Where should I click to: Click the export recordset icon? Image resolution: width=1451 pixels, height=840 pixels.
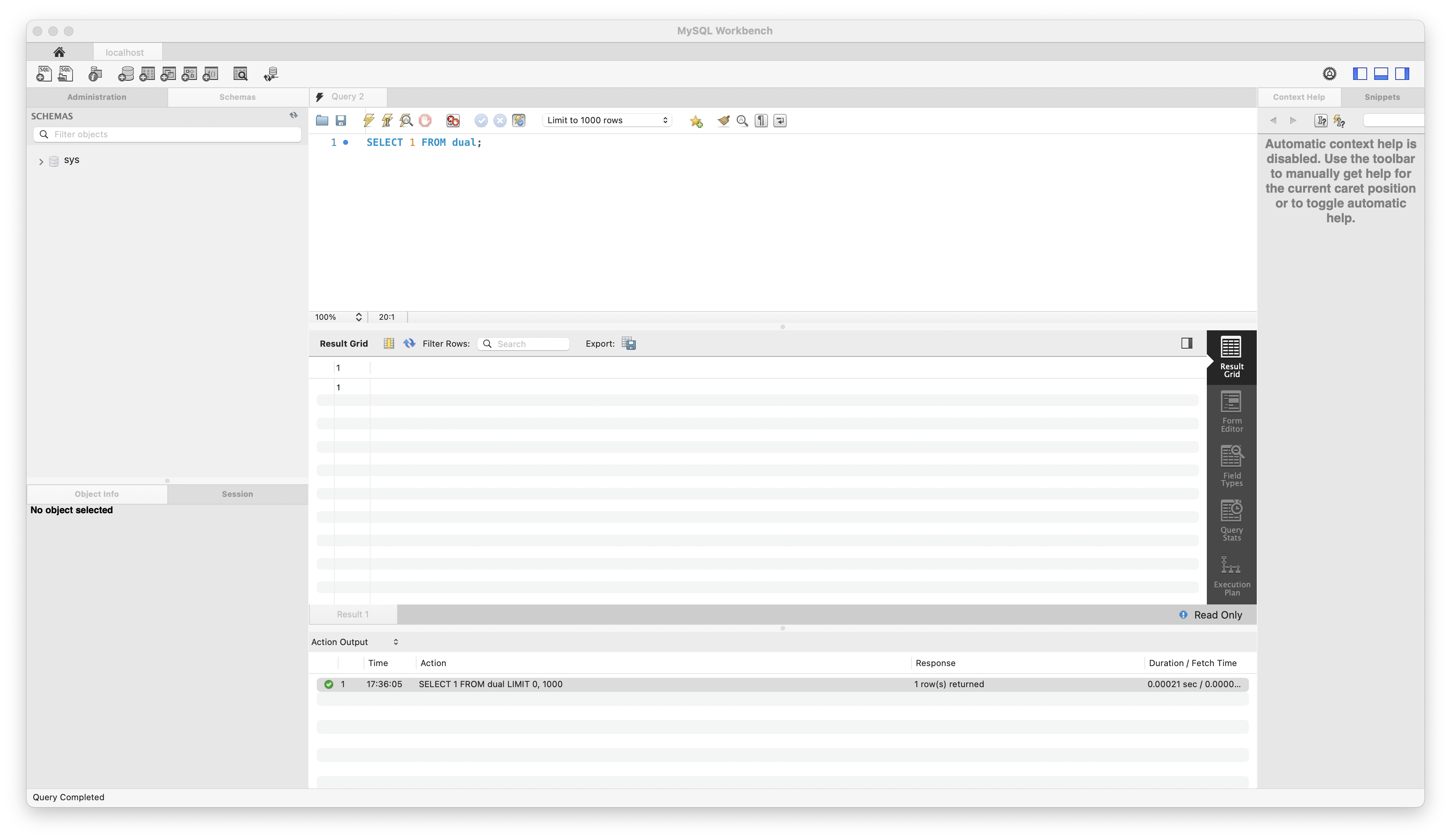pos(628,344)
